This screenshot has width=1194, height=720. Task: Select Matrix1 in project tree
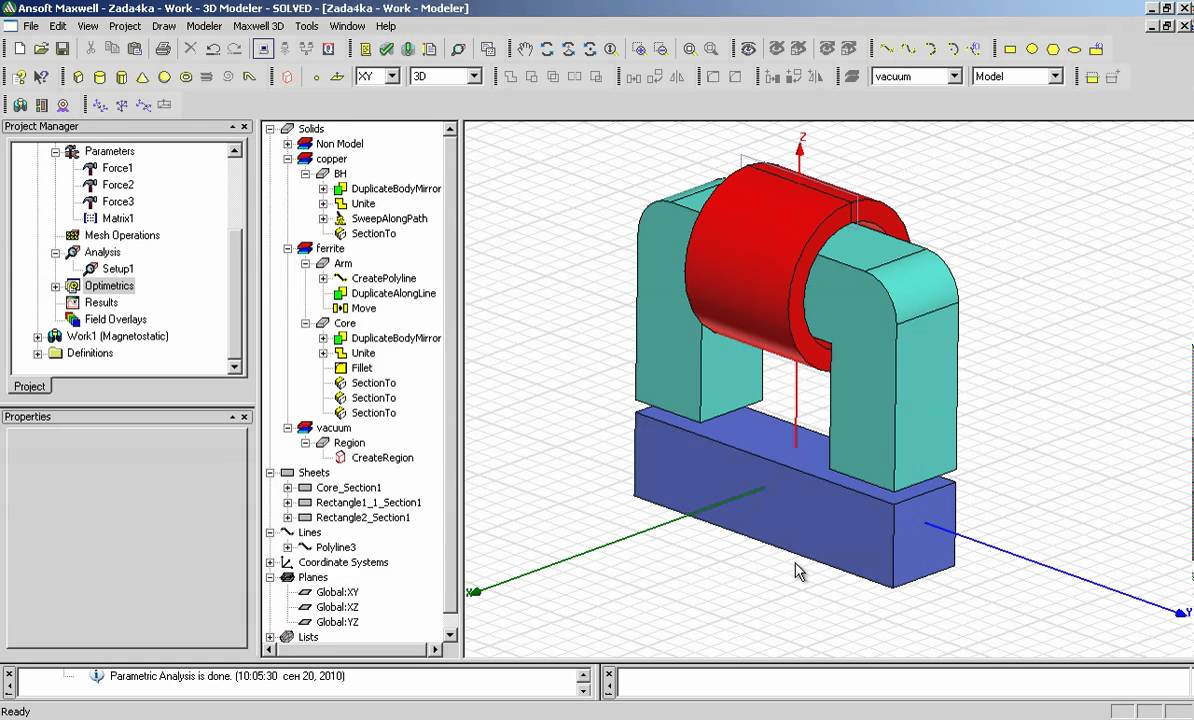pos(117,218)
